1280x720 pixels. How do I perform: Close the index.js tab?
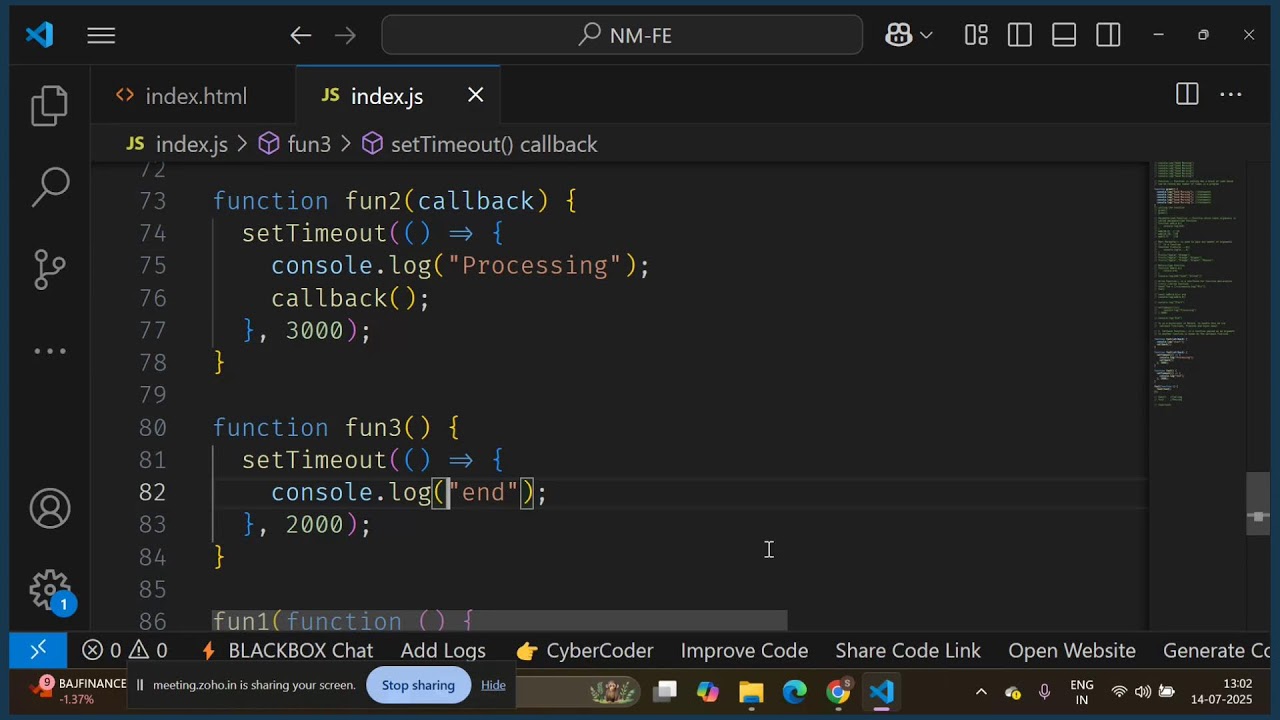click(476, 95)
